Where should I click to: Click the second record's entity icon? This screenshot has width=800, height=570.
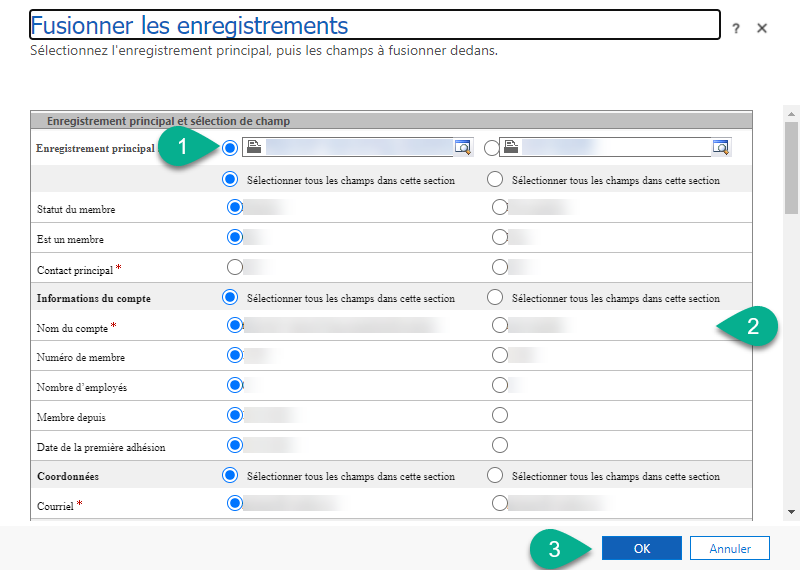coord(511,147)
